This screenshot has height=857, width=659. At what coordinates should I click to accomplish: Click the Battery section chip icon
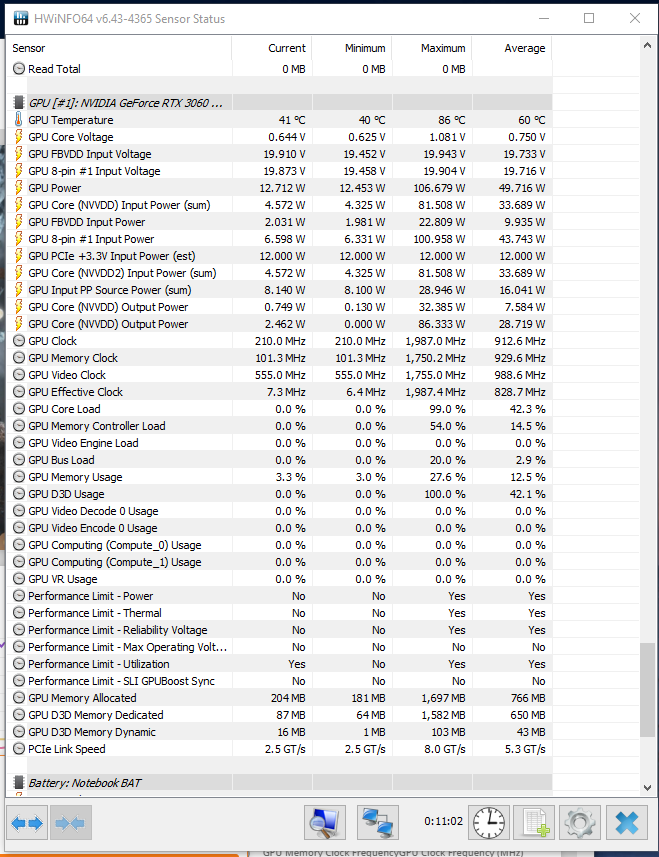[19, 783]
